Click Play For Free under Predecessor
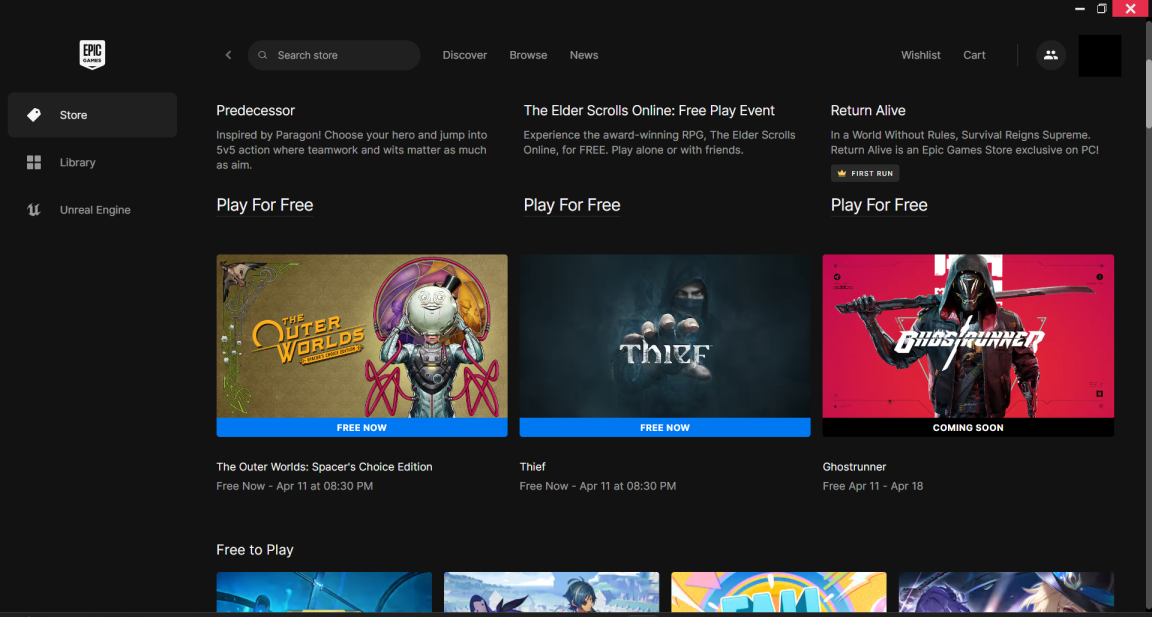The width and height of the screenshot is (1152, 617). click(264, 205)
